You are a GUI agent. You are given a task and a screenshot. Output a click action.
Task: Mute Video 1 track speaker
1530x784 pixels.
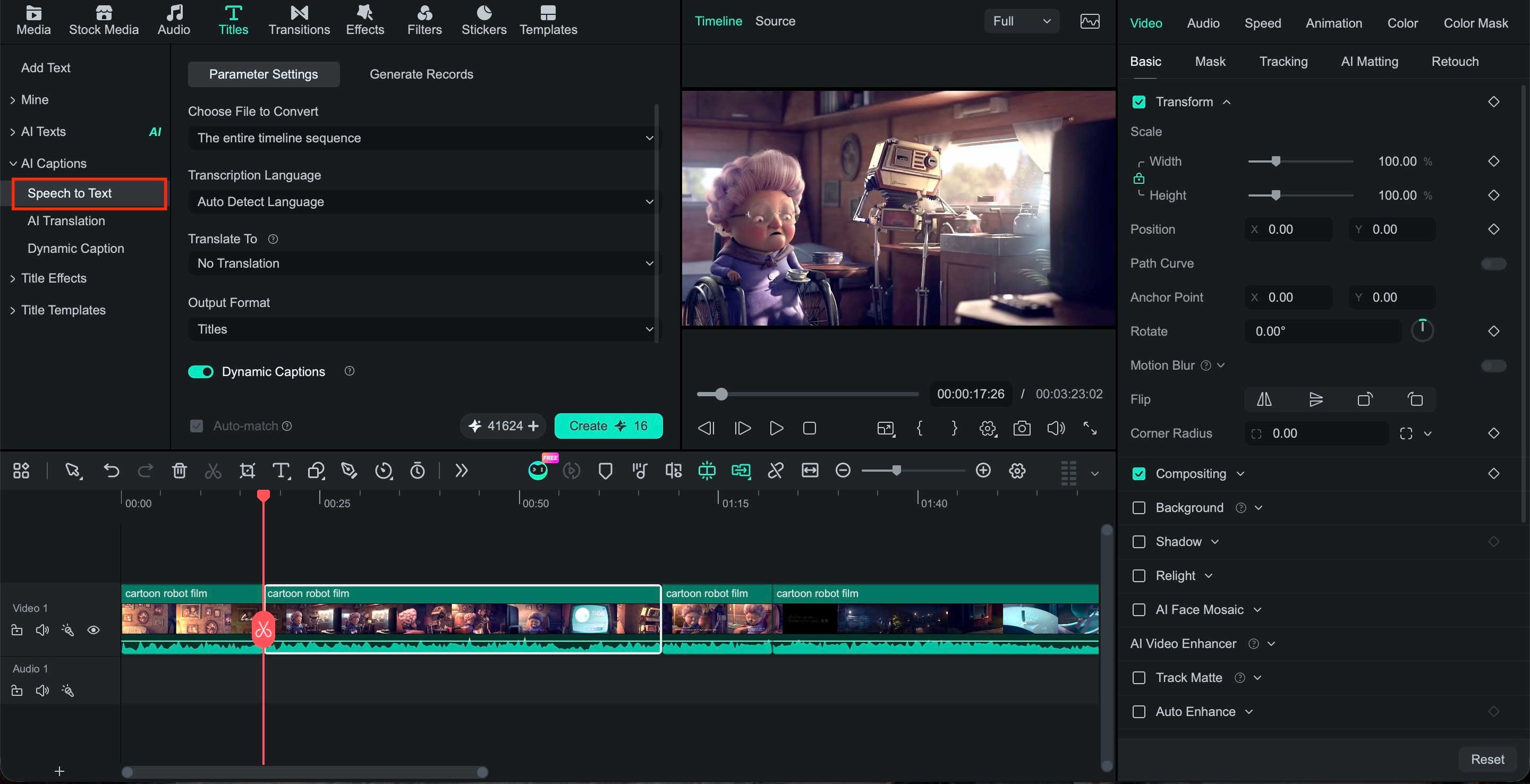click(42, 630)
